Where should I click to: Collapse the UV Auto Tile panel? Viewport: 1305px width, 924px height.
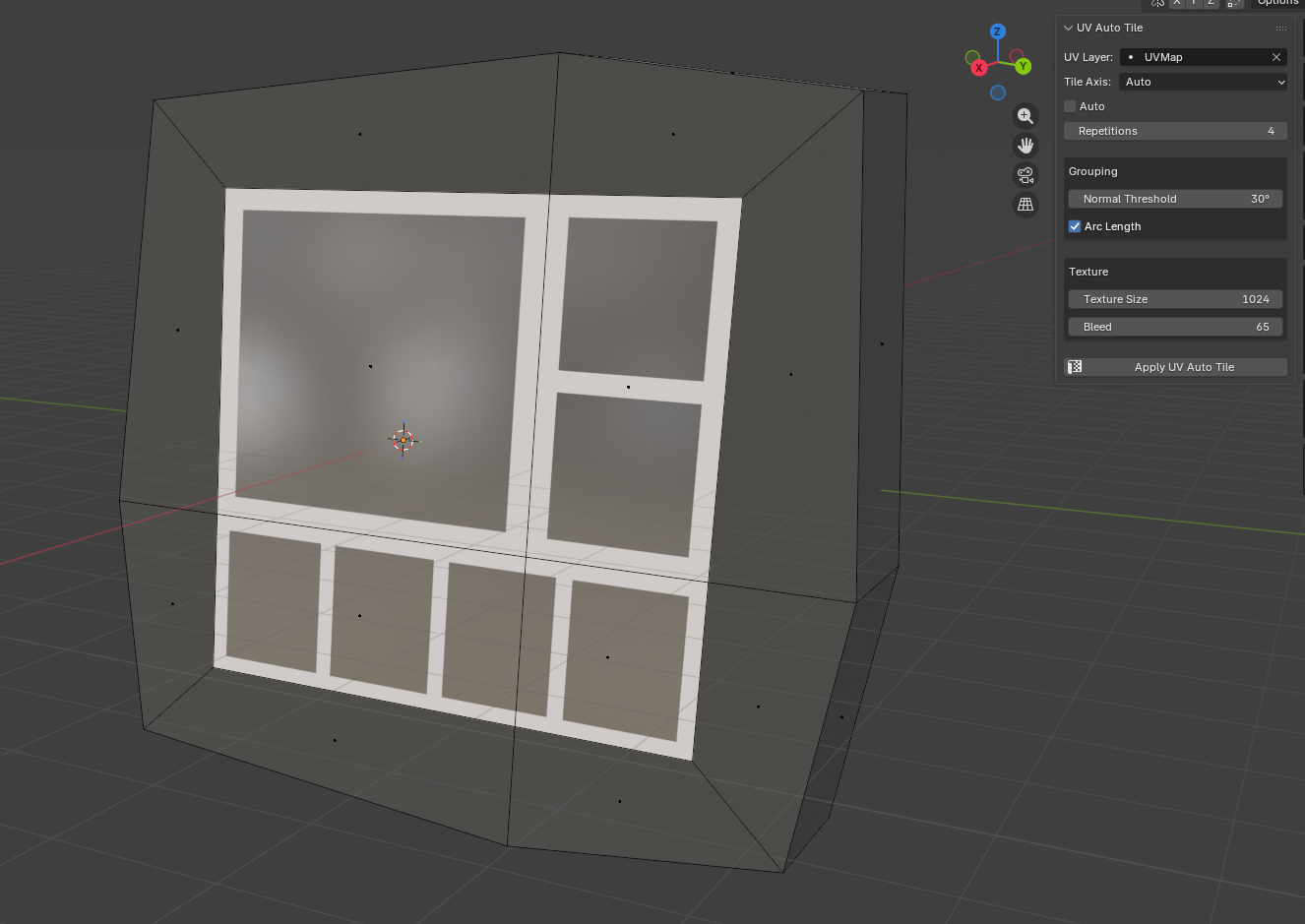tap(1069, 28)
